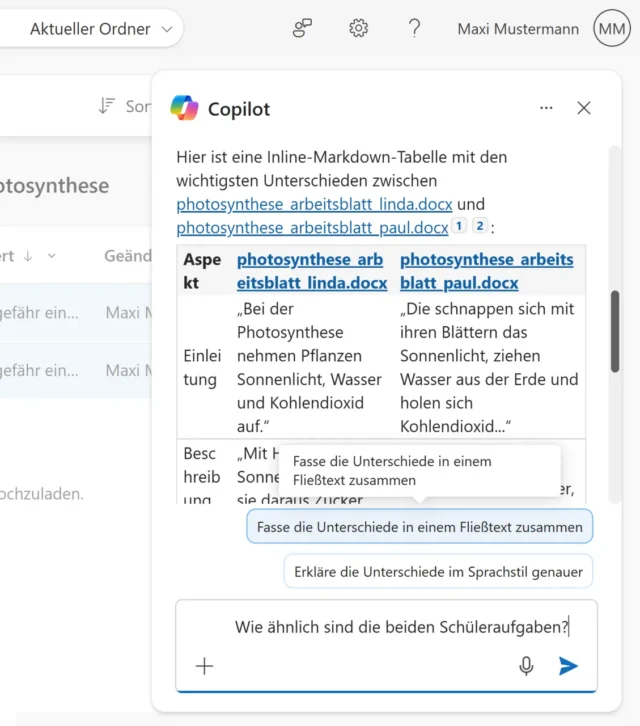The image size is (640, 726).
Task: Close the Copilot panel
Action: point(584,108)
